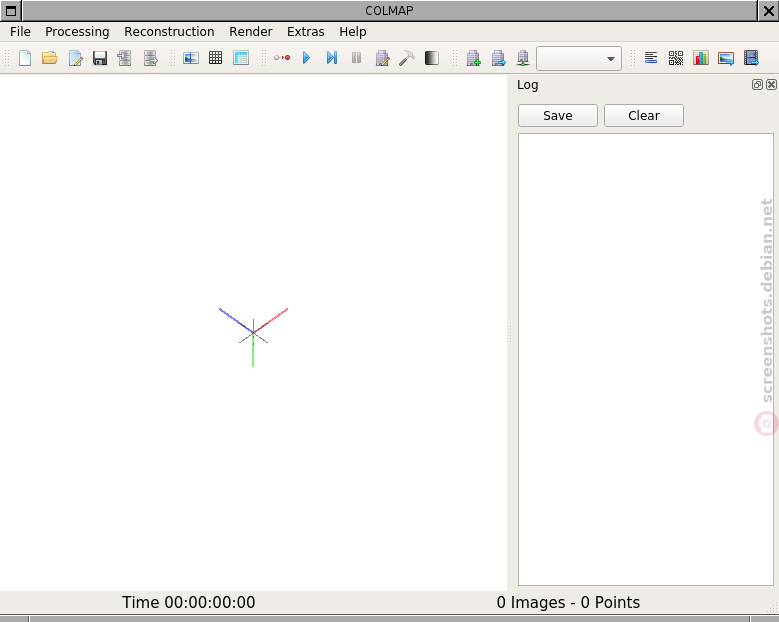Screen dimensions: 779x622
Task: Grab a movie filmstrip icon
Action: pyautogui.click(x=751, y=58)
